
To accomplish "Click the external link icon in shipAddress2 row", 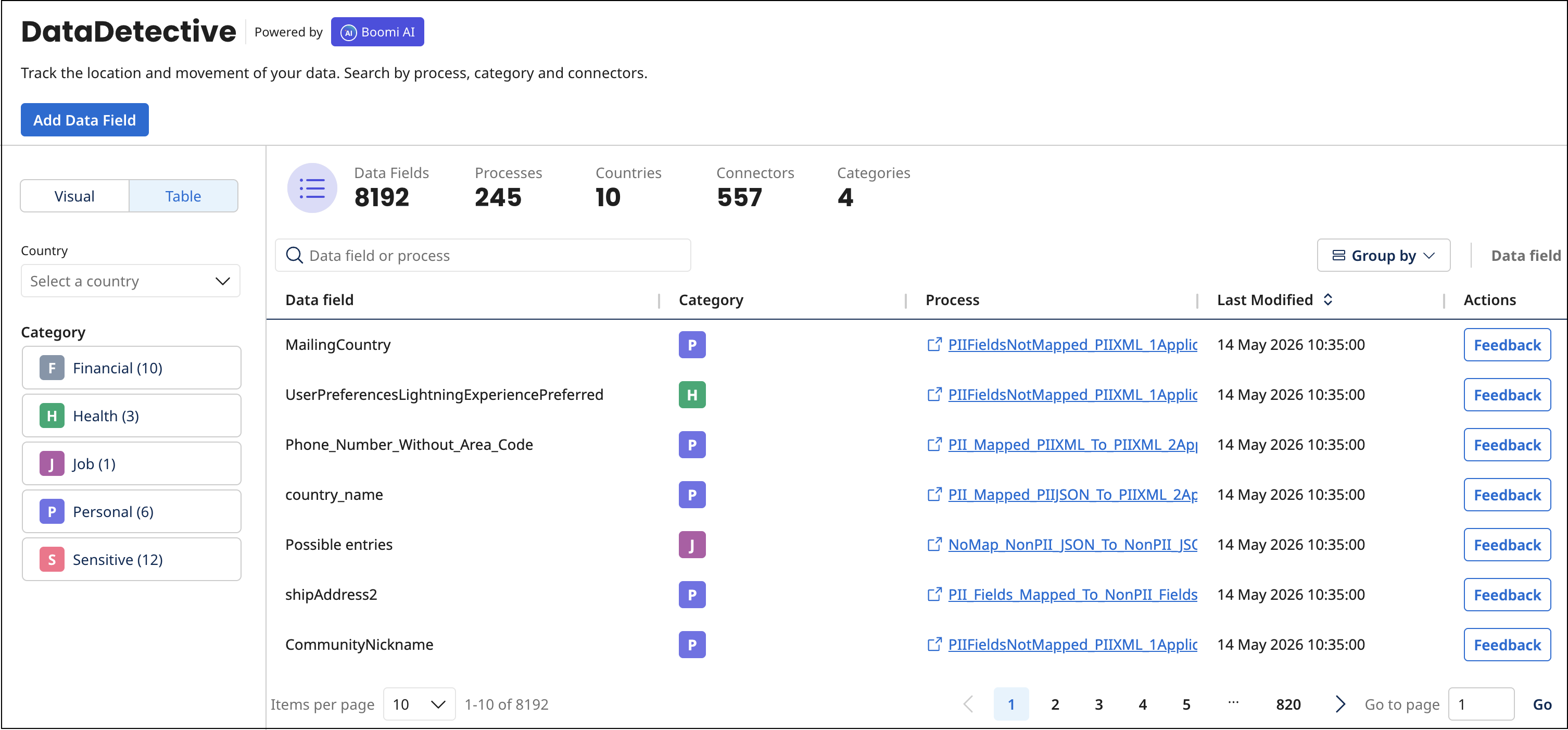I will tap(934, 594).
